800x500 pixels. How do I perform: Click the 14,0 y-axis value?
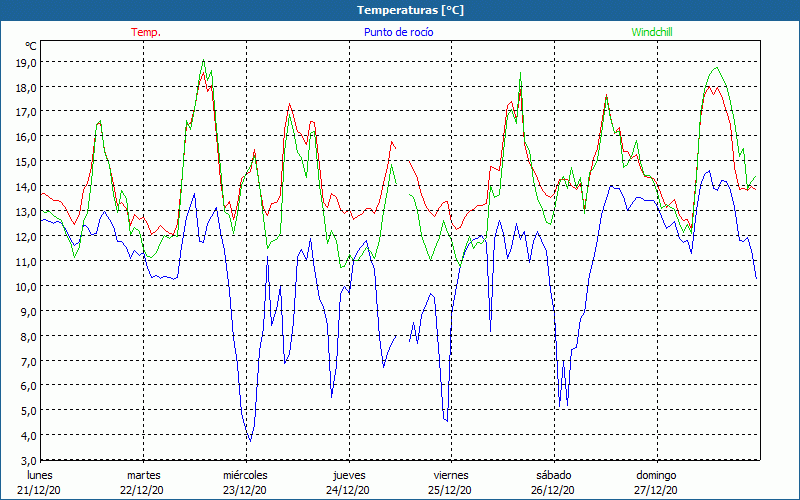click(26, 187)
